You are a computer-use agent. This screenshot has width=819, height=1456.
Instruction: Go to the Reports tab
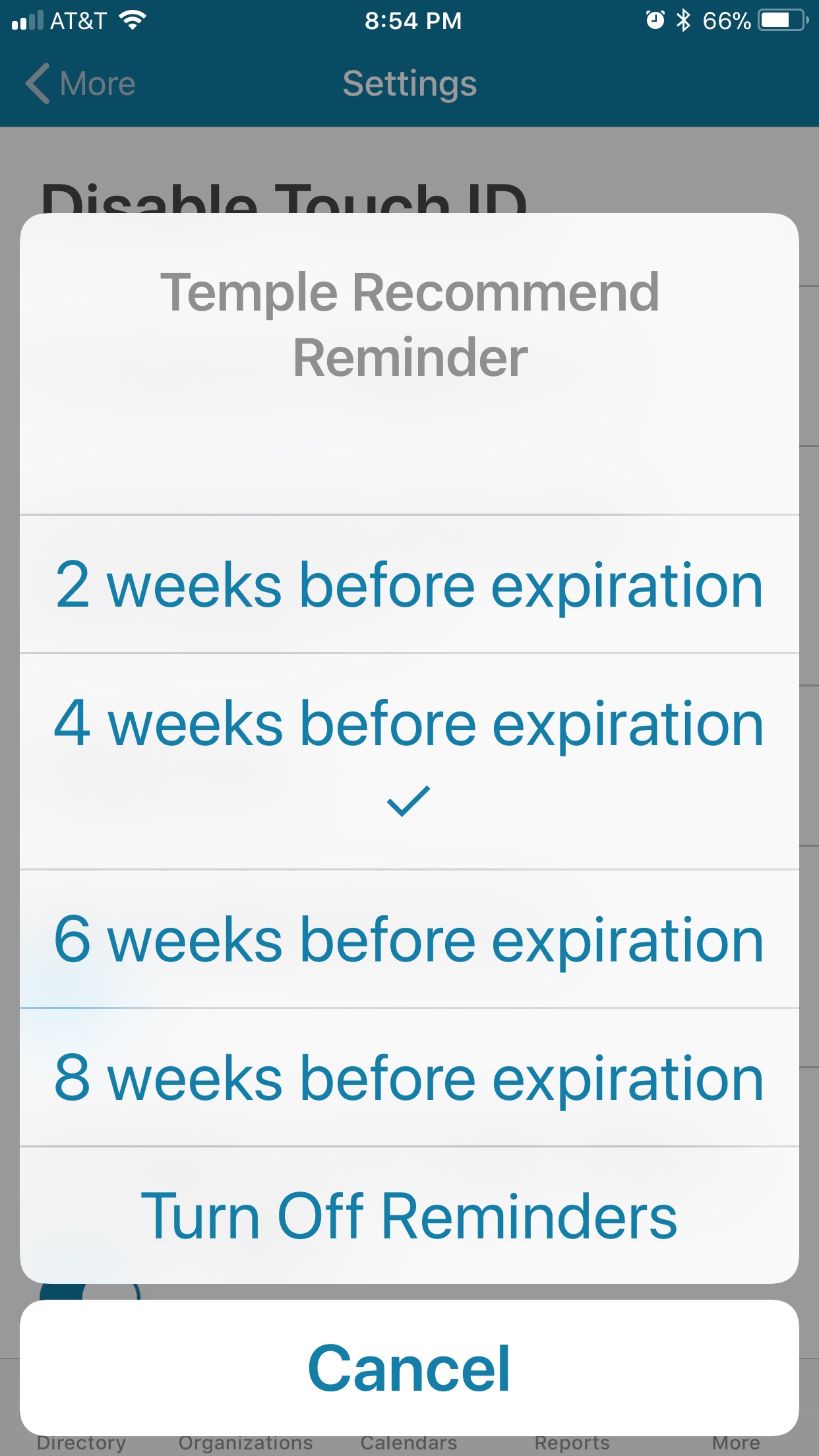click(x=572, y=1443)
